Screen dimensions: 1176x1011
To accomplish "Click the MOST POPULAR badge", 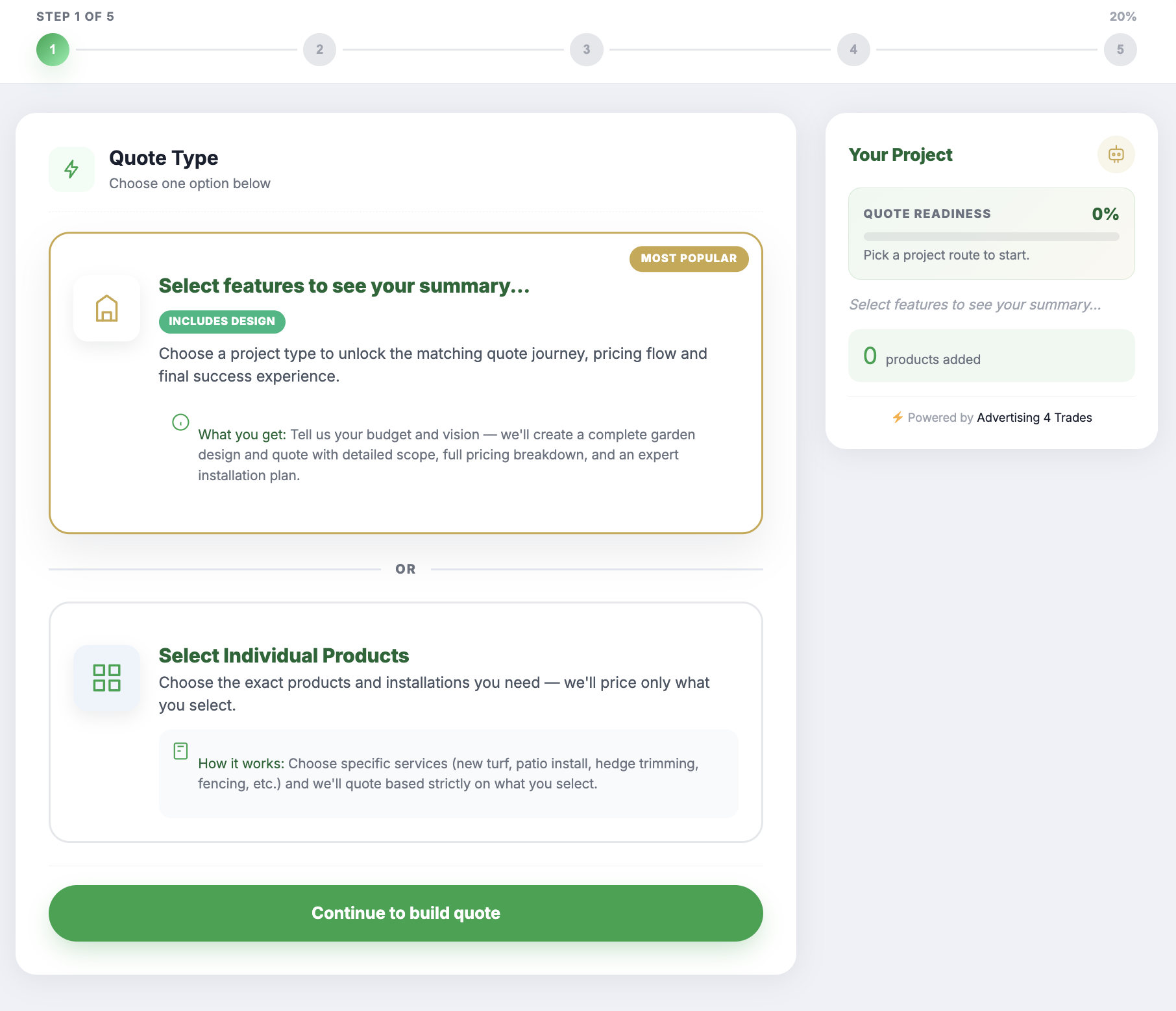I will (689, 258).
